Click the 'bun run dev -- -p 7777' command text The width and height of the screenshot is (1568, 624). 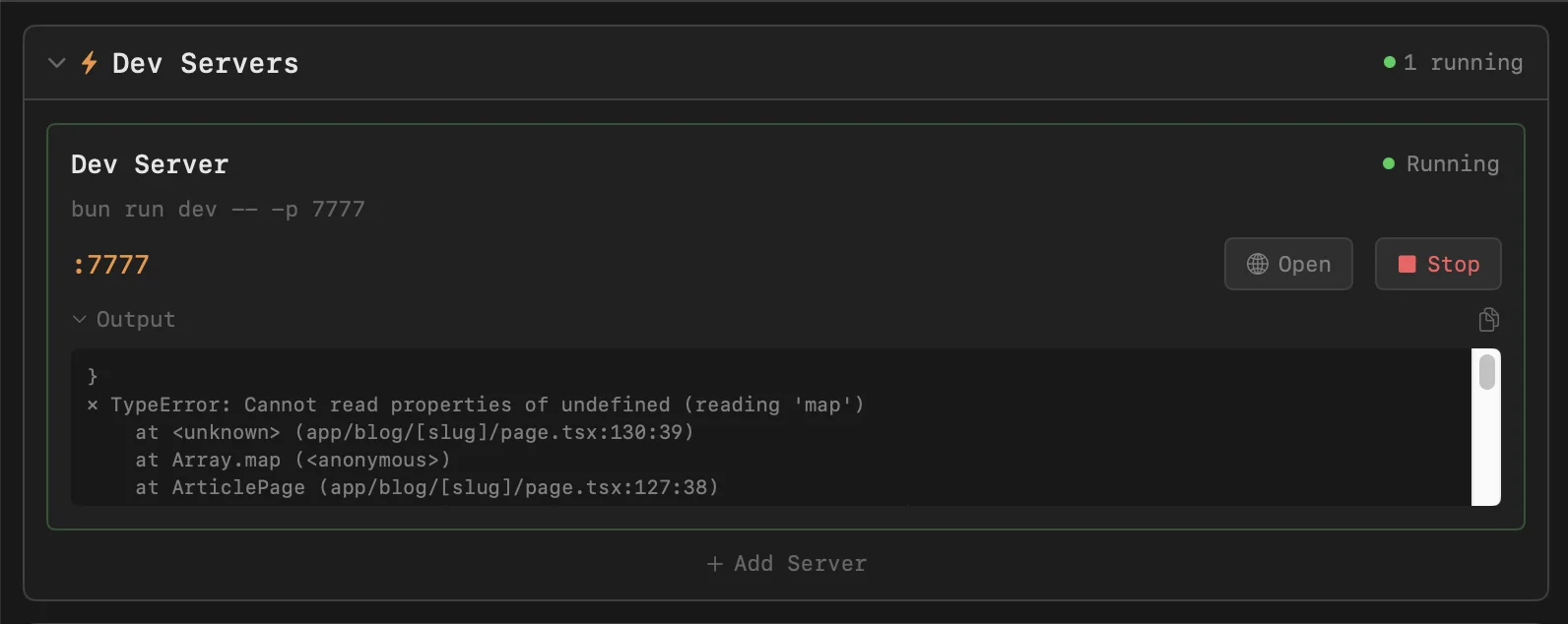pos(218,210)
